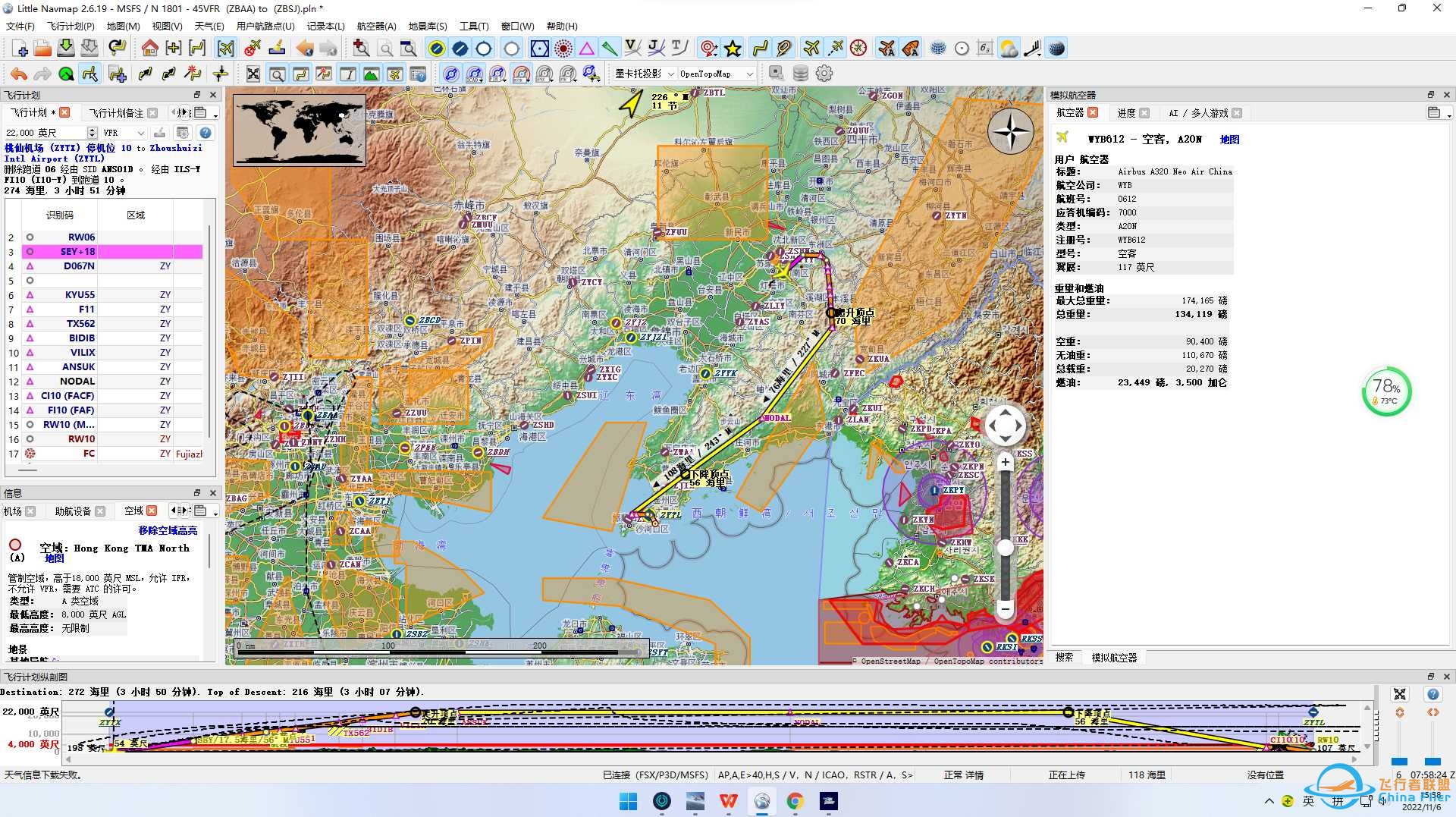Click the yellow star userpoints icon
The image size is (1456, 817).
click(x=733, y=49)
